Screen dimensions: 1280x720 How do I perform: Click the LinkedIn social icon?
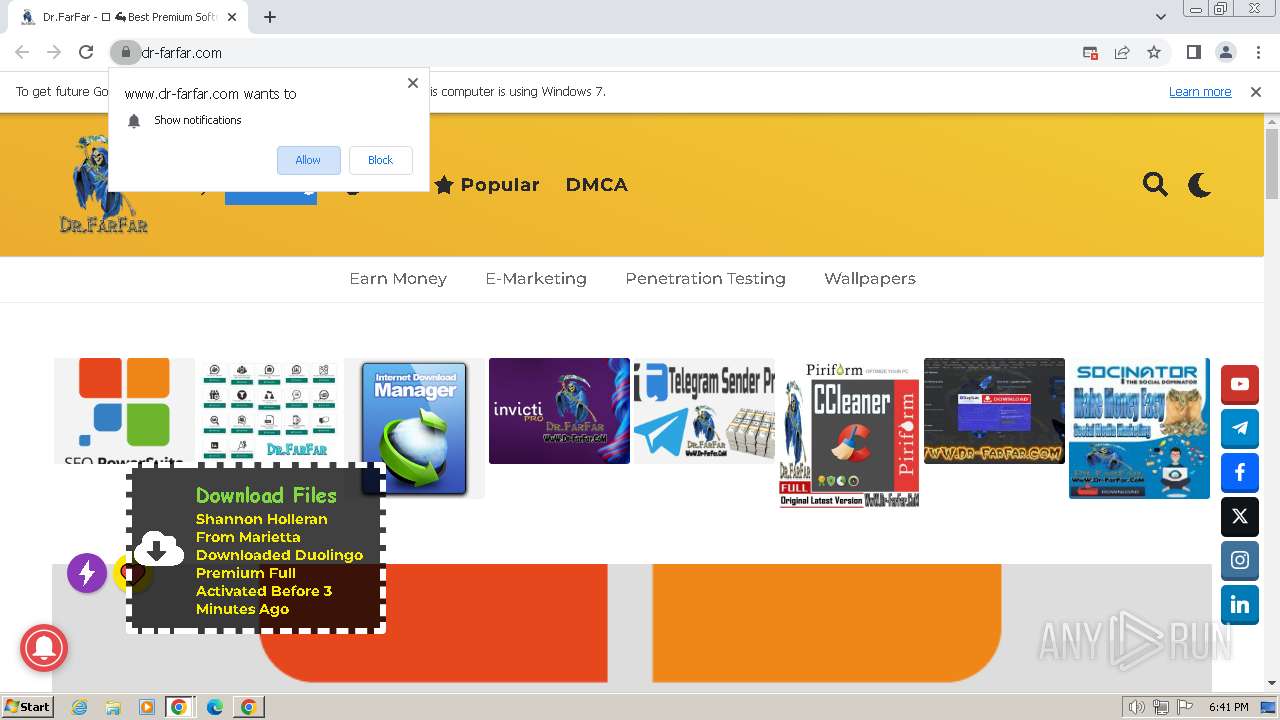pos(1240,604)
